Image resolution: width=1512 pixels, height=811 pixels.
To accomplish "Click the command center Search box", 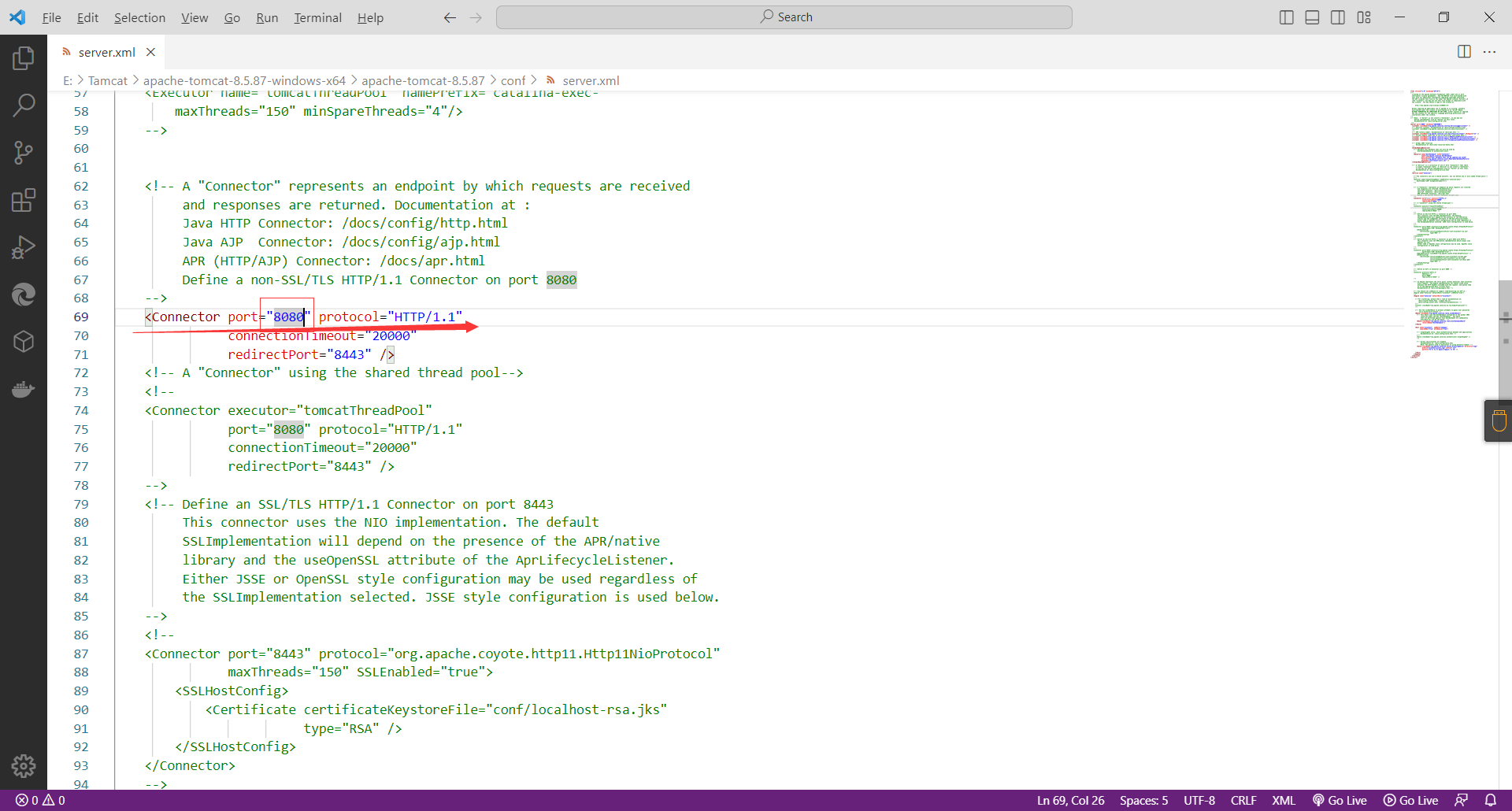I will [x=784, y=17].
